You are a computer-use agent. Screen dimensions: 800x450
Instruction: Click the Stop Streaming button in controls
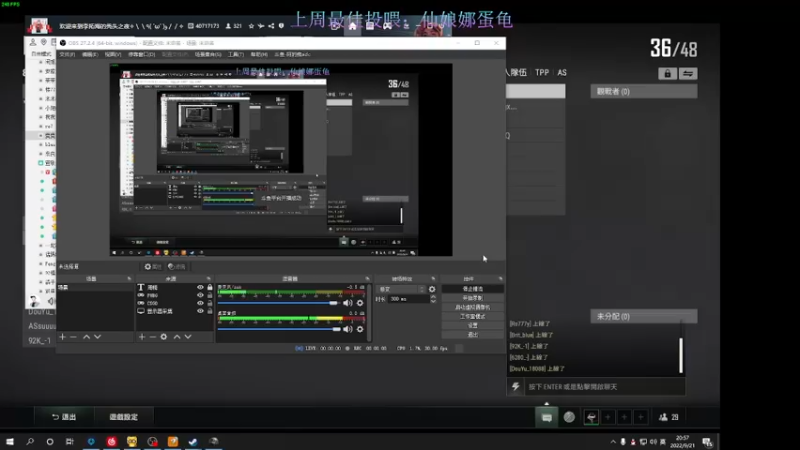point(472,289)
